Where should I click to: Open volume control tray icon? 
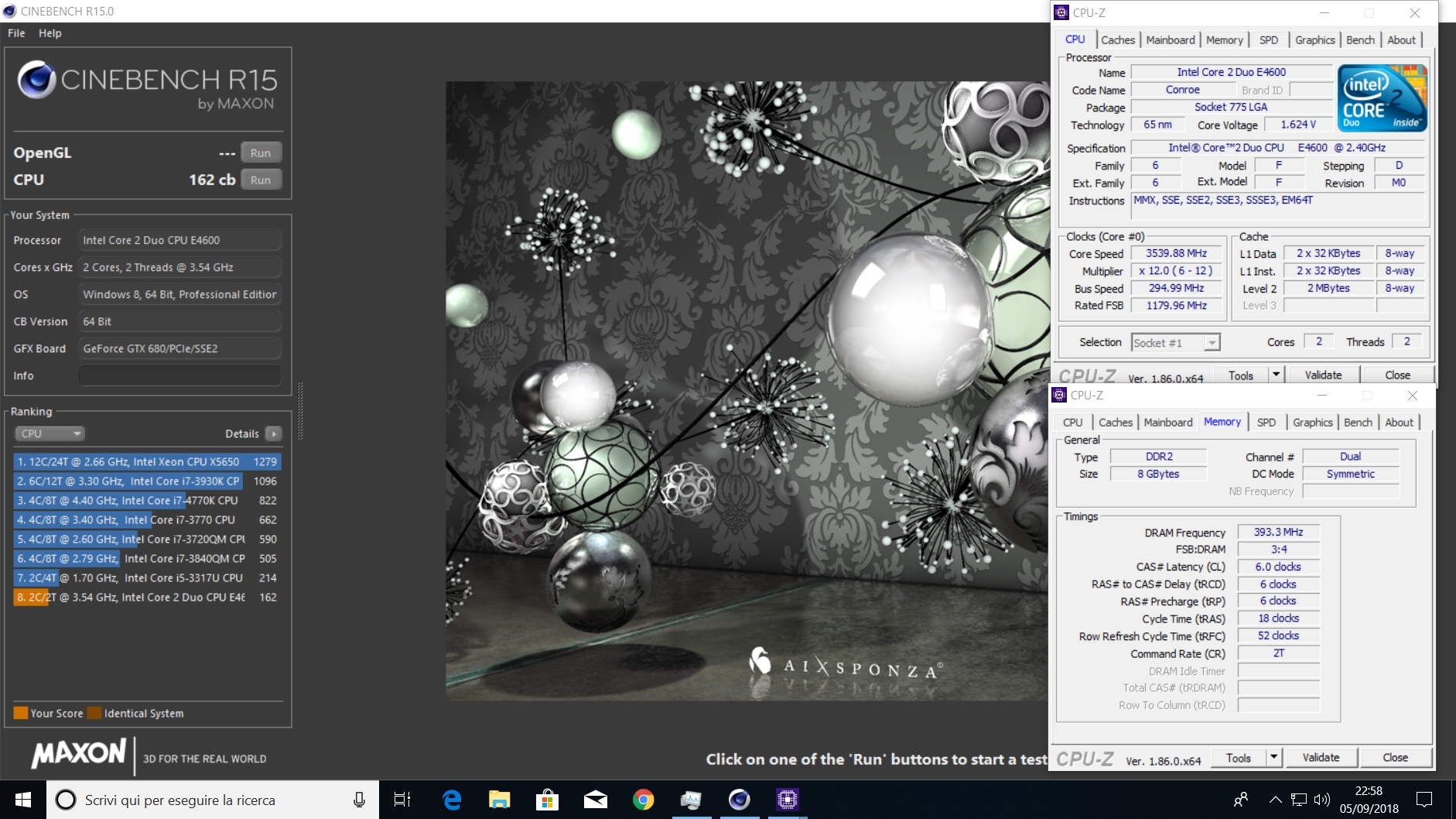1322,800
